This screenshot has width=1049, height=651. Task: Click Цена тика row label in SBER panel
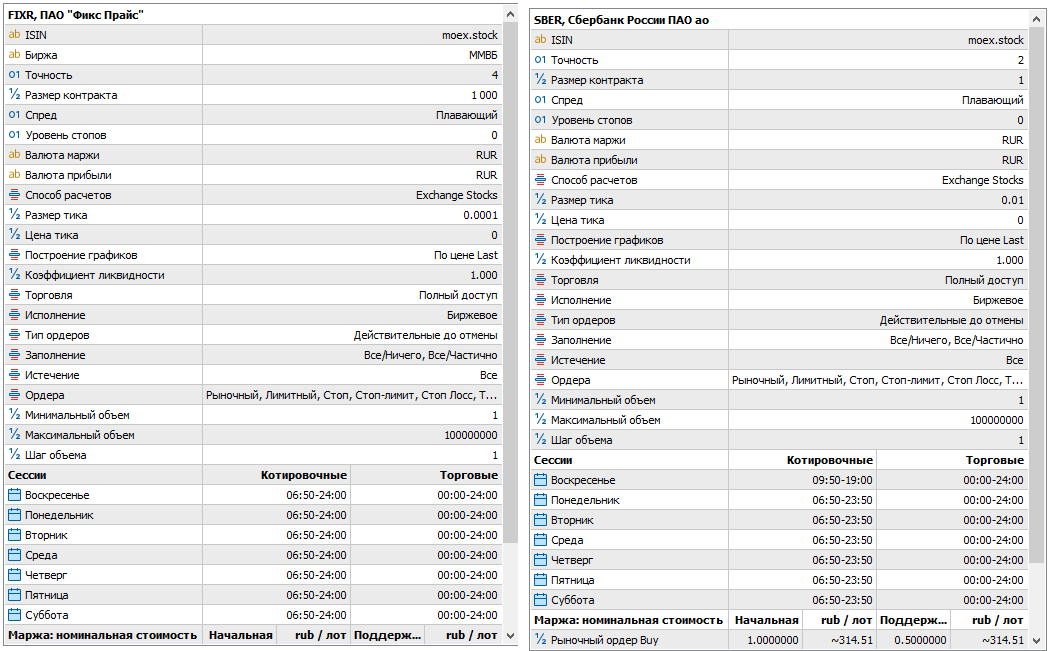(577, 219)
